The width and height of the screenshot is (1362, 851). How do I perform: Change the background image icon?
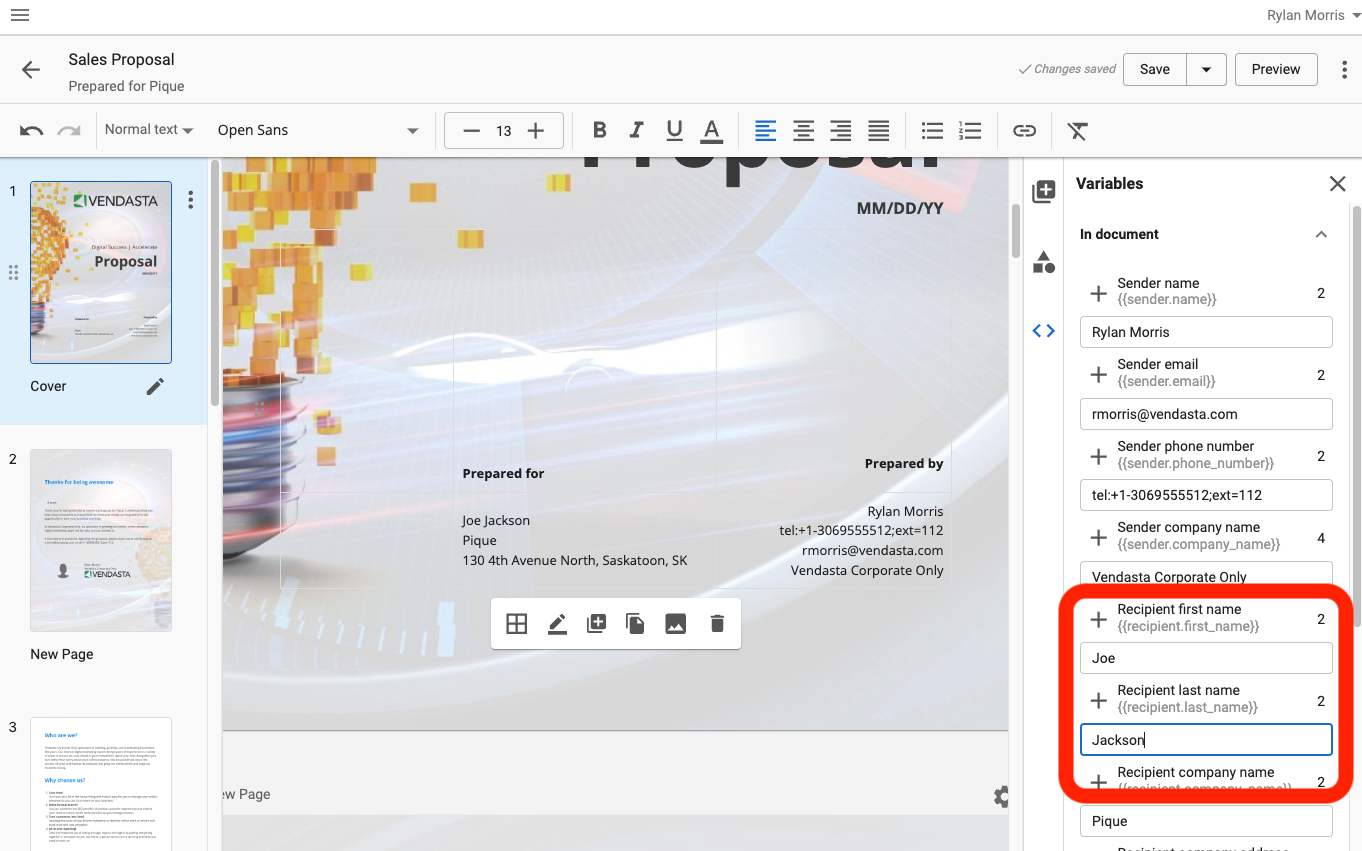(x=676, y=624)
